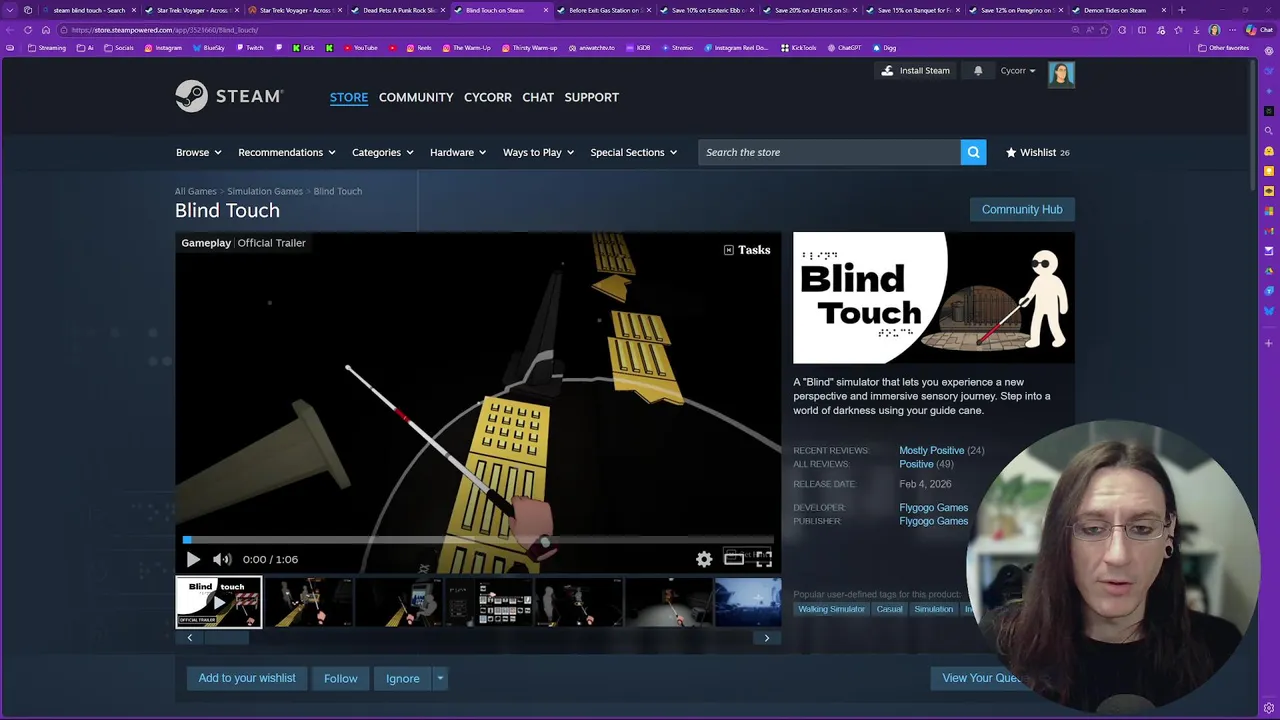This screenshot has height=720, width=1280.
Task: Open the Cycorr account dropdown
Action: pos(1018,71)
